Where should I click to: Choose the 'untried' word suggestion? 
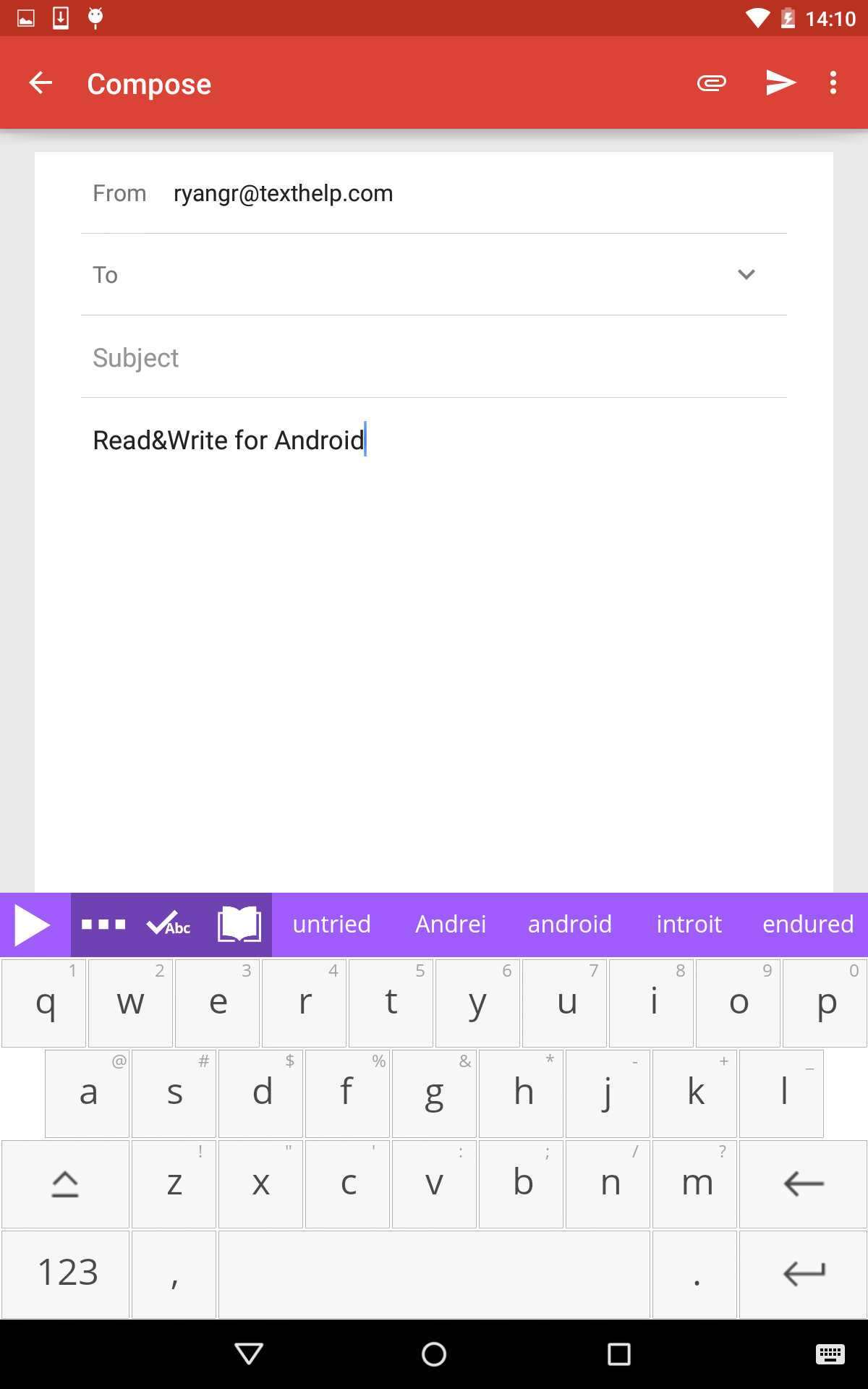pyautogui.click(x=331, y=925)
